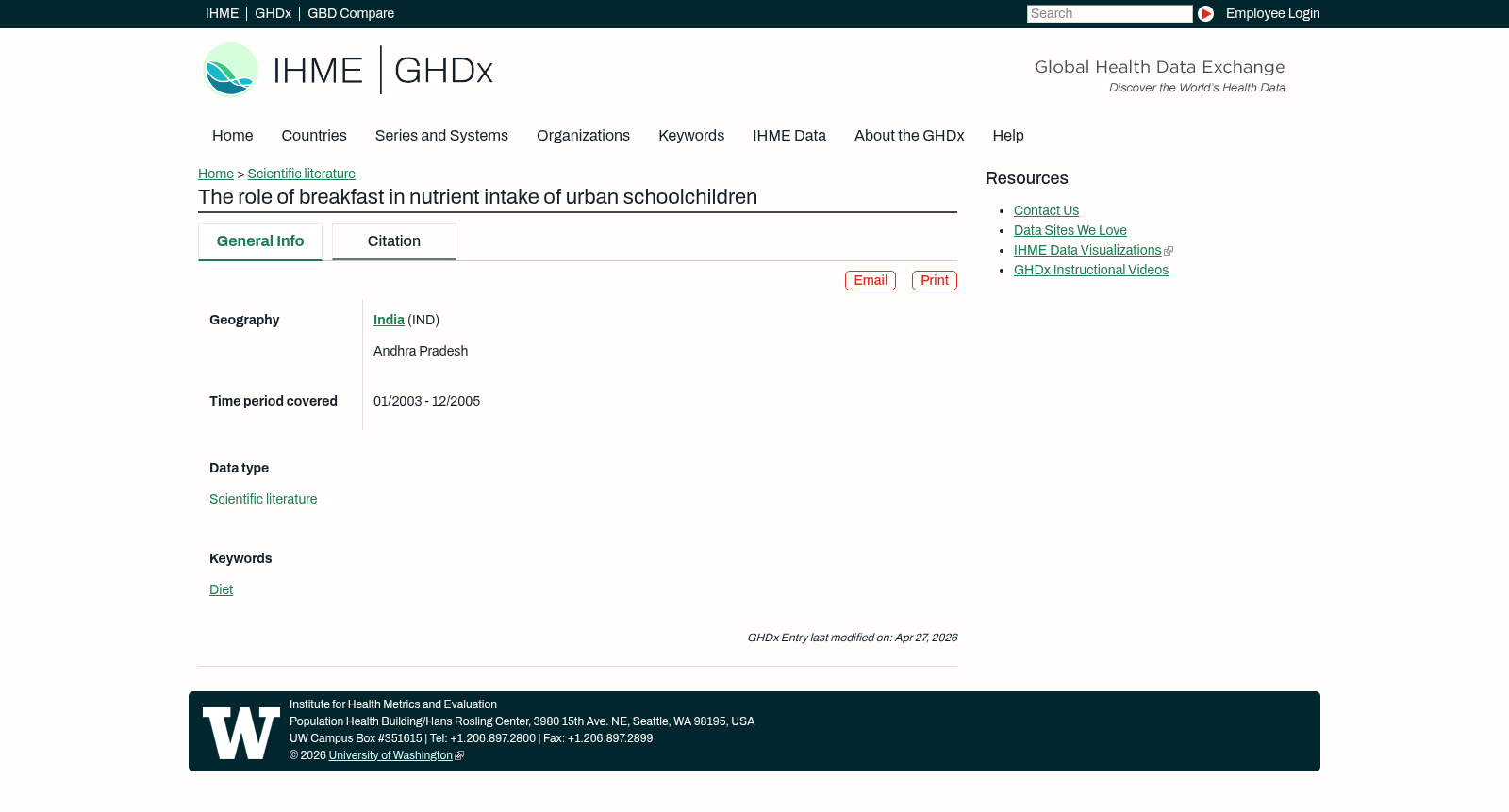Open the Organizations menu
This screenshot has height=812, width=1509.
[x=583, y=136]
